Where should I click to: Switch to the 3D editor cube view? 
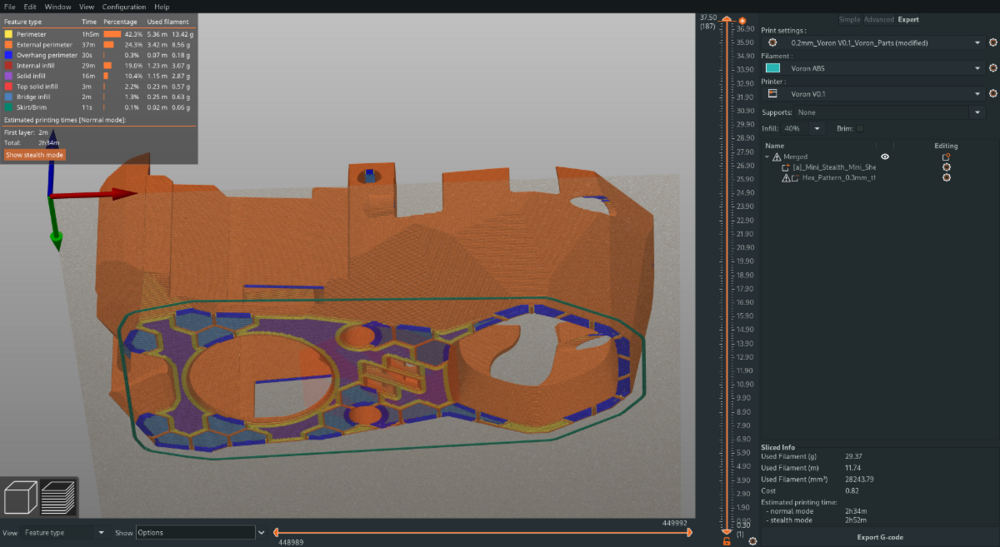[x=20, y=497]
